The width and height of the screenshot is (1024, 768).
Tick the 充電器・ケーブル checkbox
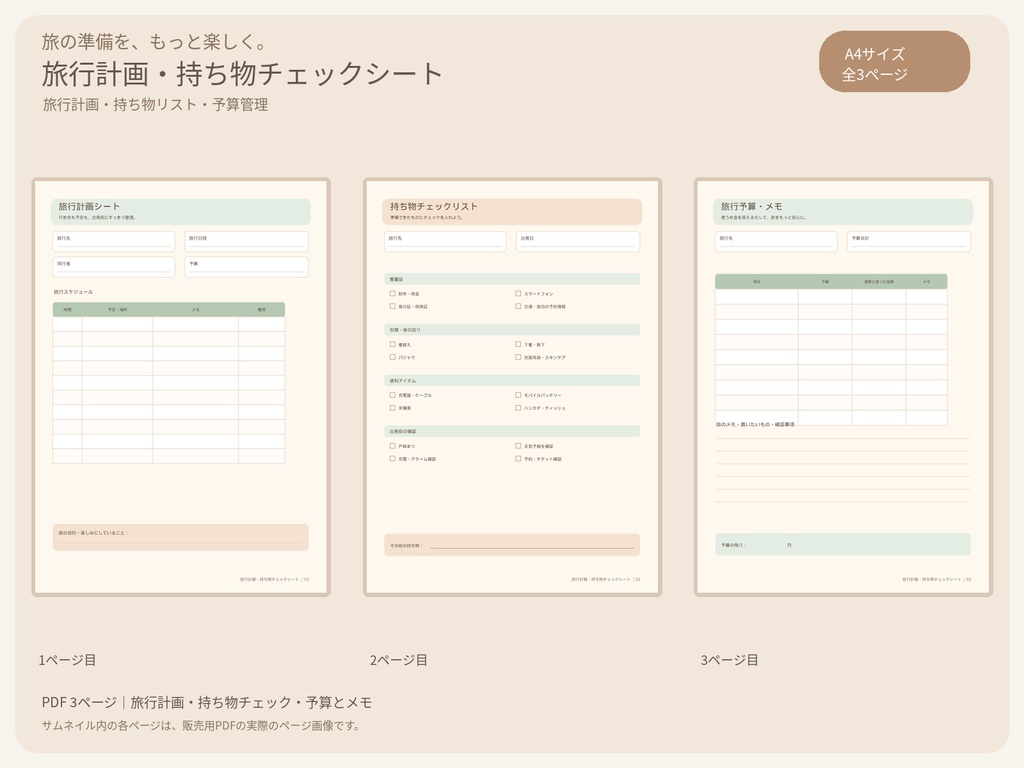(x=392, y=395)
